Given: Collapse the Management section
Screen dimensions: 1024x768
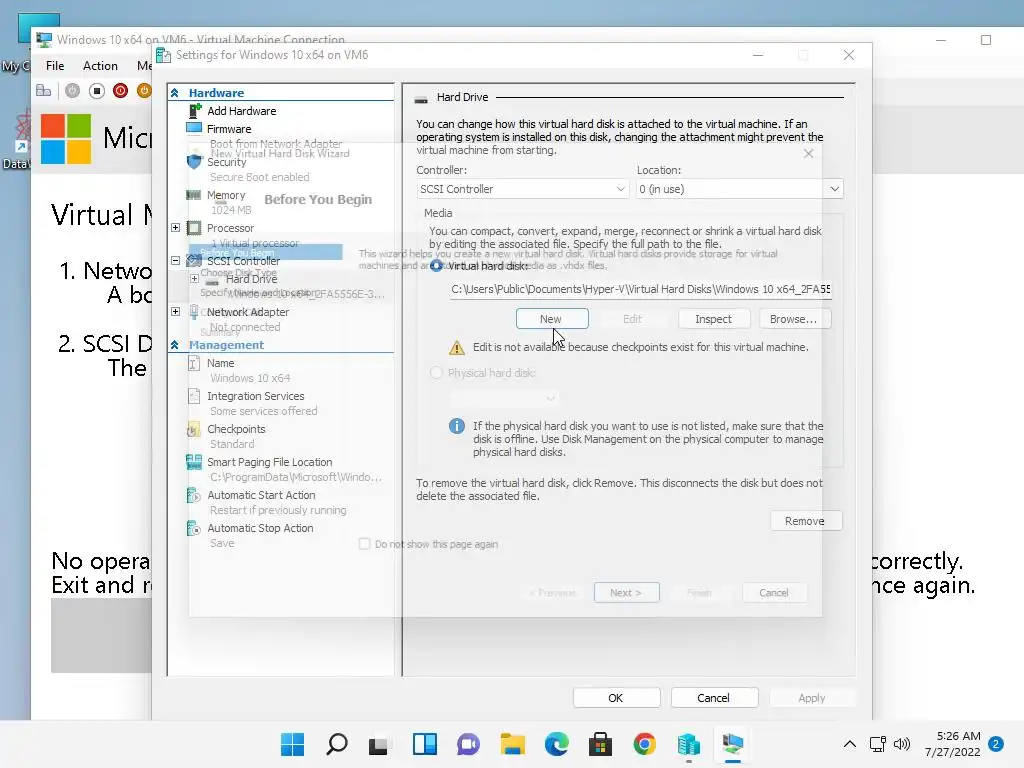Looking at the screenshot, I should click(175, 345).
